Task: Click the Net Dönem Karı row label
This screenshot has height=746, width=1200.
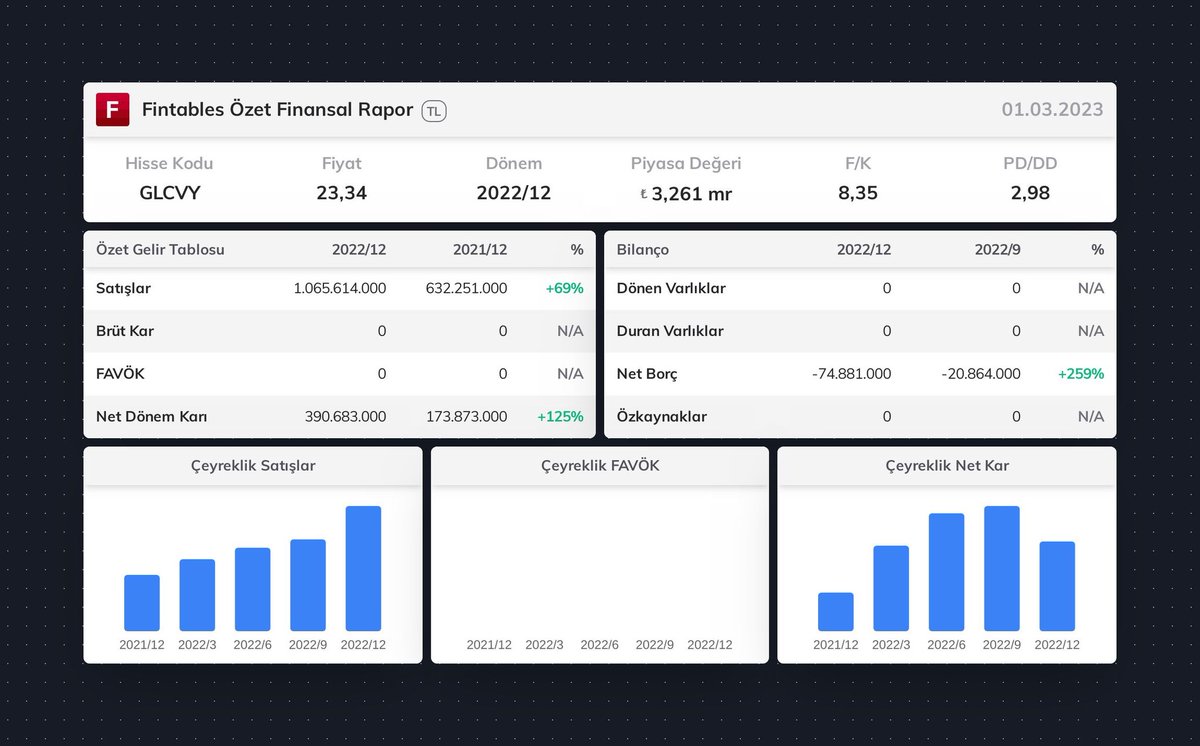Action: (x=151, y=417)
